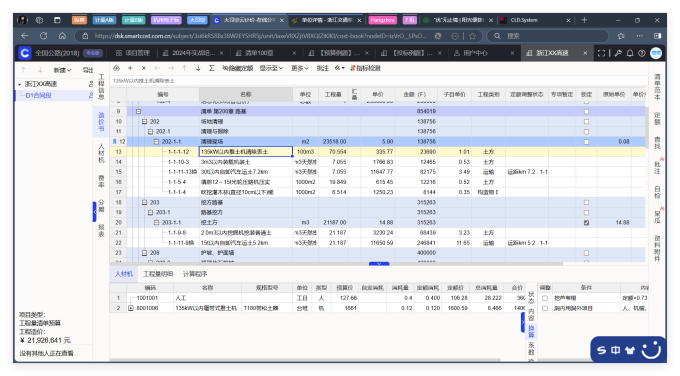Switch to the 工程量明细 tab
The image size is (680, 376).
click(158, 274)
